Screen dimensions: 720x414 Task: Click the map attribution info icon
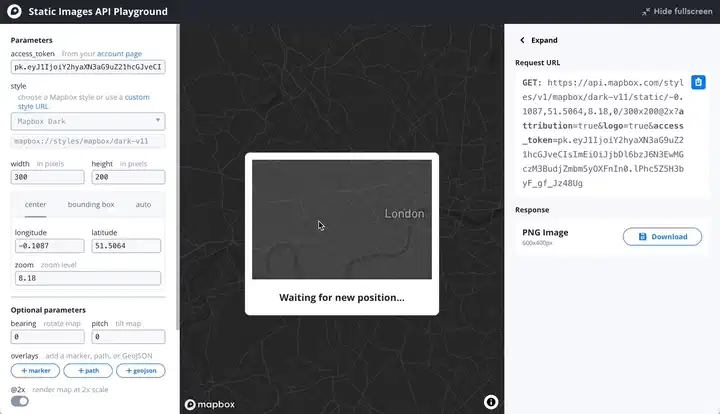pyautogui.click(x=491, y=401)
